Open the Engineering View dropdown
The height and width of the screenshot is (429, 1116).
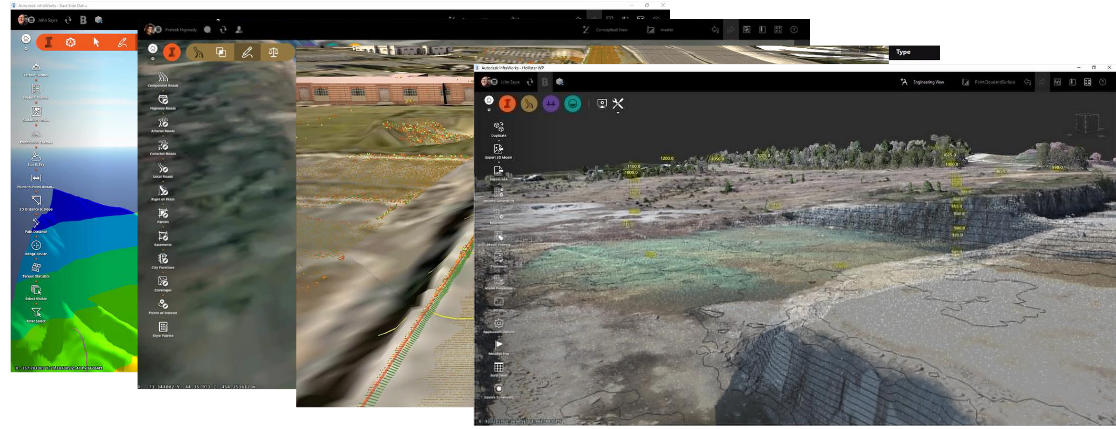point(922,83)
